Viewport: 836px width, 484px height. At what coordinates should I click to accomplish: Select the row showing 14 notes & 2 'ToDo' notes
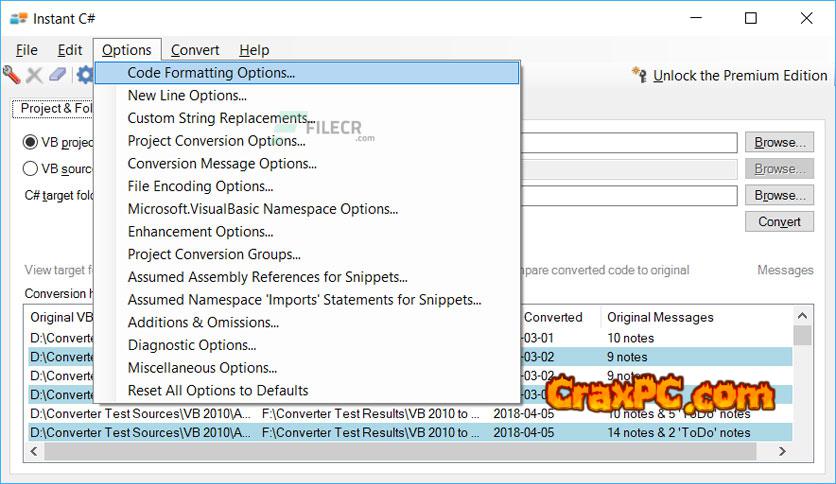pyautogui.click(x=410, y=432)
